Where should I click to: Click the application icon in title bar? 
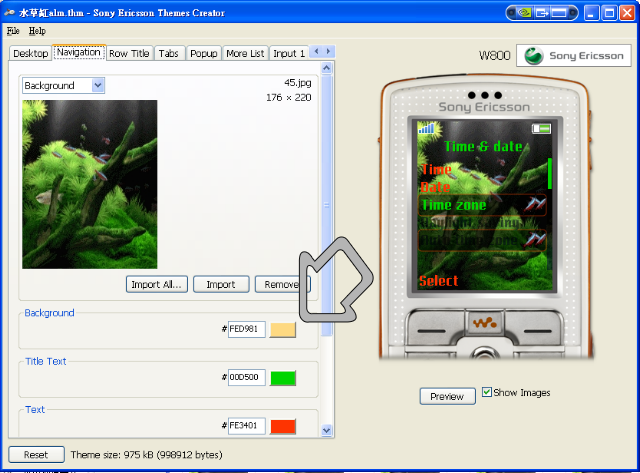click(10, 13)
